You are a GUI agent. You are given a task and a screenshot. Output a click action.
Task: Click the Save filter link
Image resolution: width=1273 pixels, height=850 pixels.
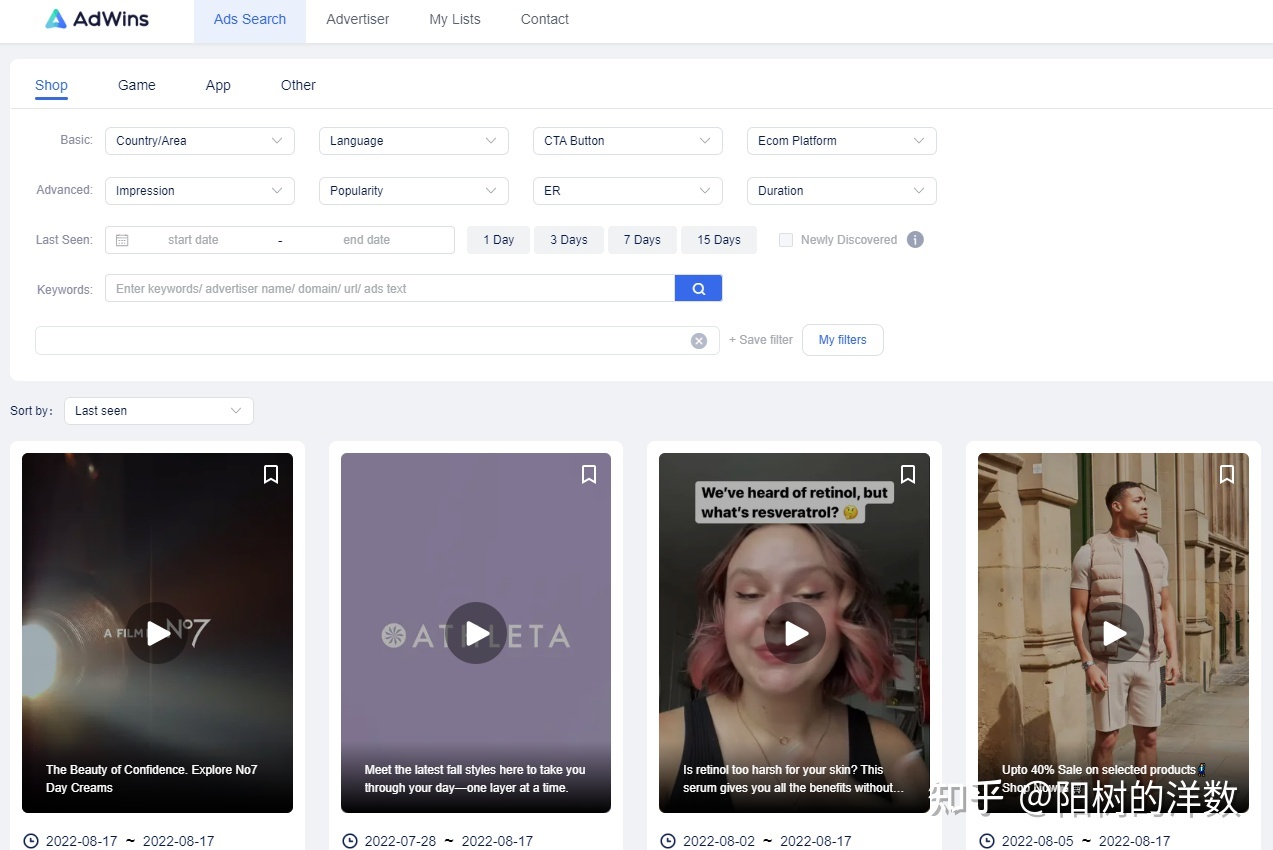coord(761,340)
